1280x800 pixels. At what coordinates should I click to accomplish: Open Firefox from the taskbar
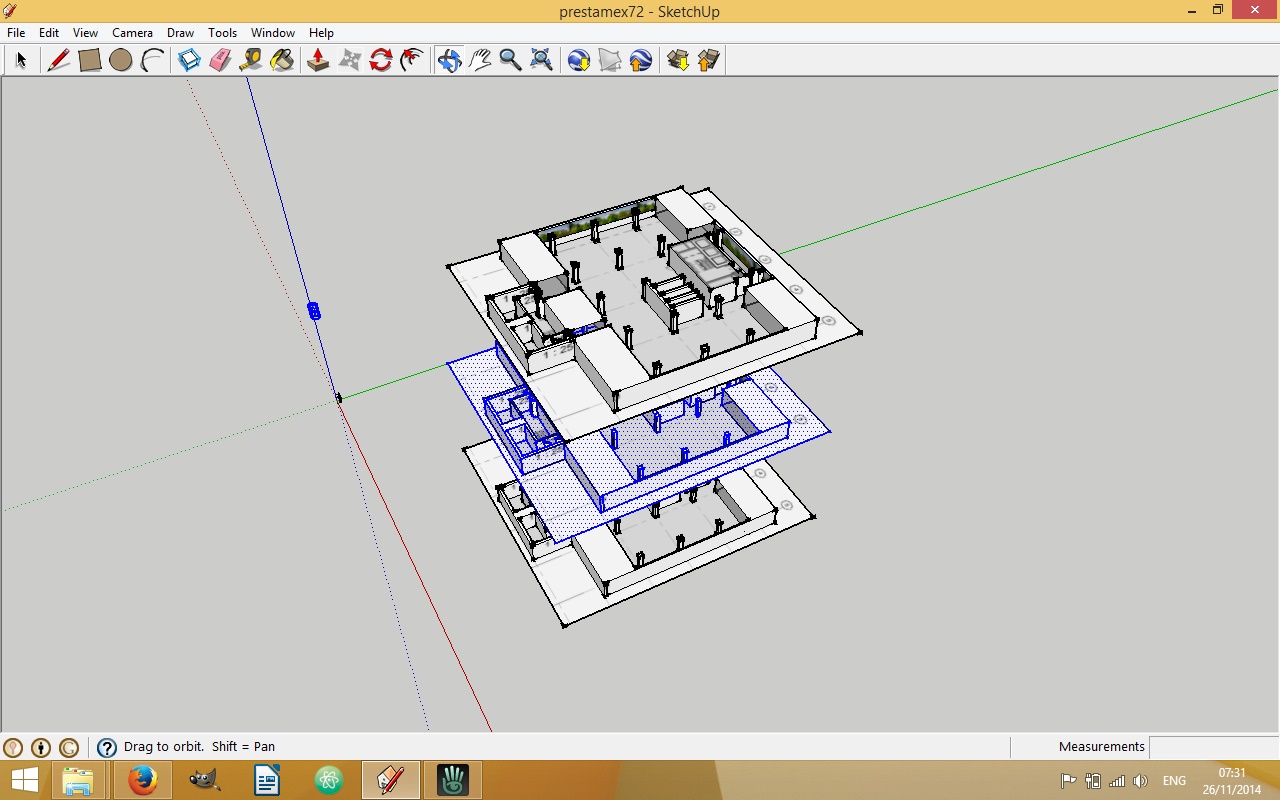pos(142,780)
